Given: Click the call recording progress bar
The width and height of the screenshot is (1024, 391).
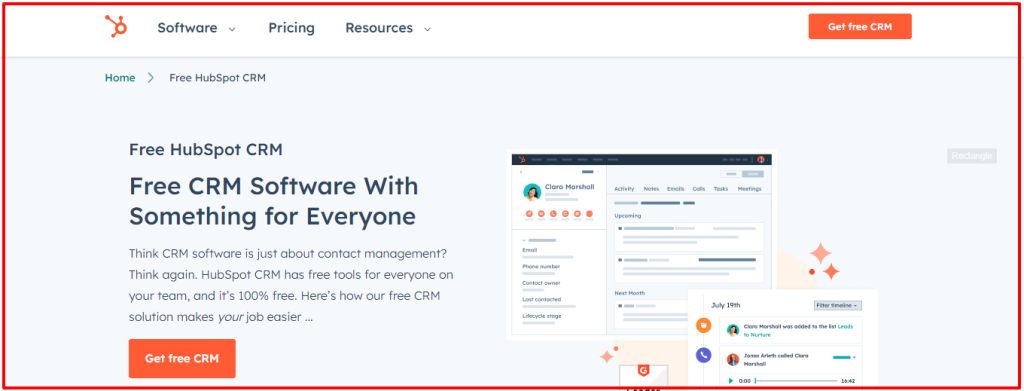Looking at the screenshot, I should [x=796, y=381].
